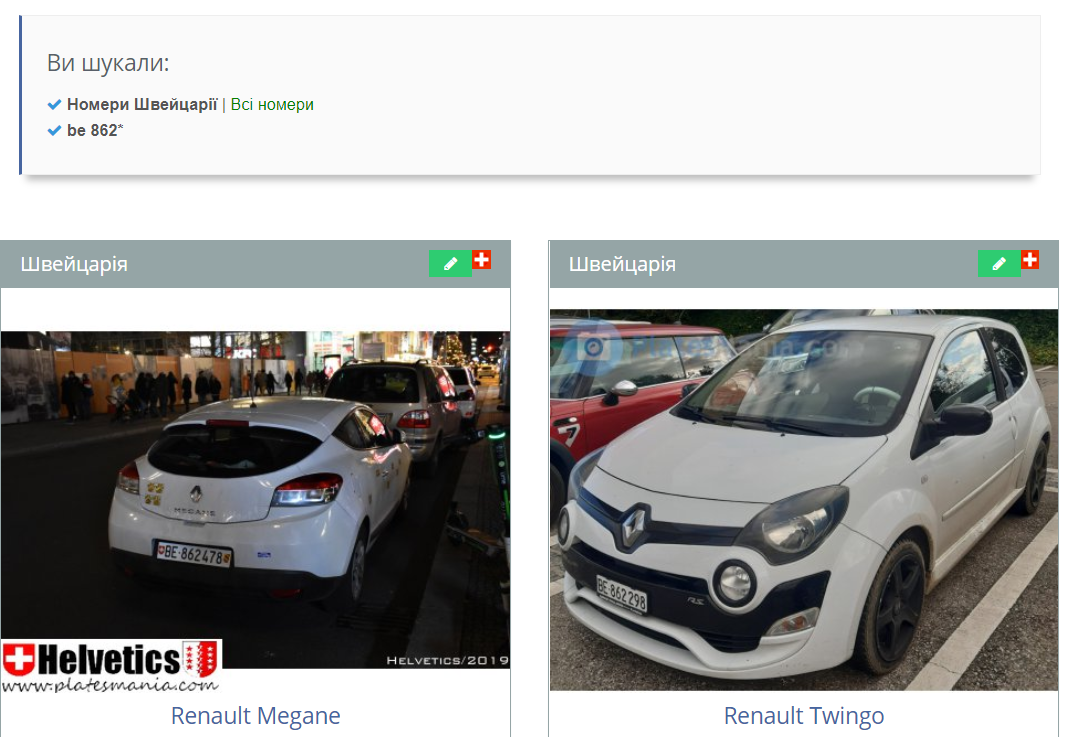Click 'Швейцарія' header on the Megane card
Image resolution: width=1073 pixels, height=737 pixels.
click(x=74, y=264)
